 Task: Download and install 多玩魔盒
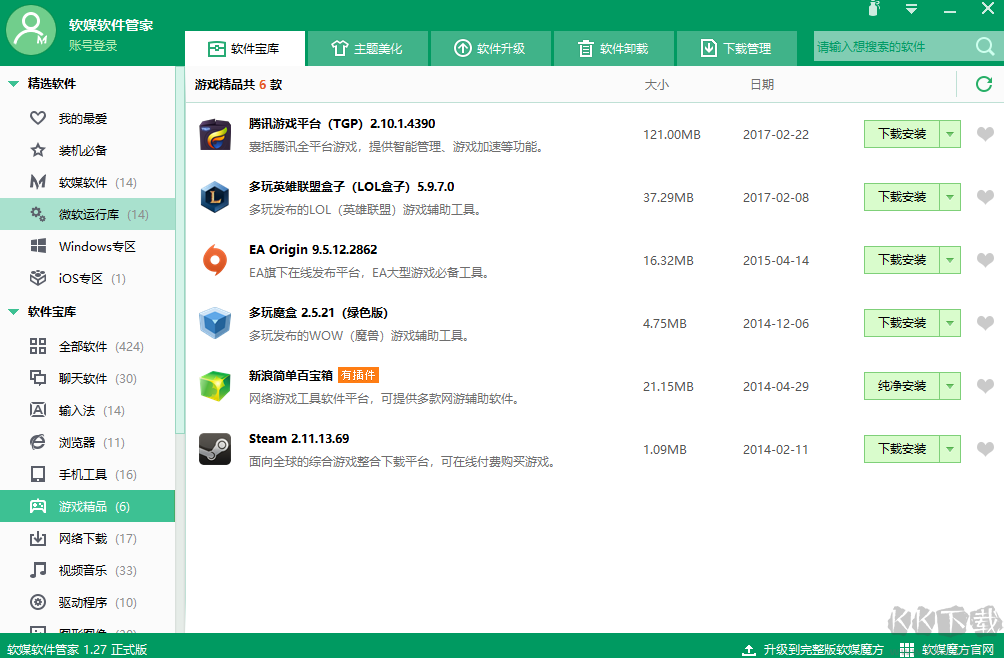click(x=902, y=323)
